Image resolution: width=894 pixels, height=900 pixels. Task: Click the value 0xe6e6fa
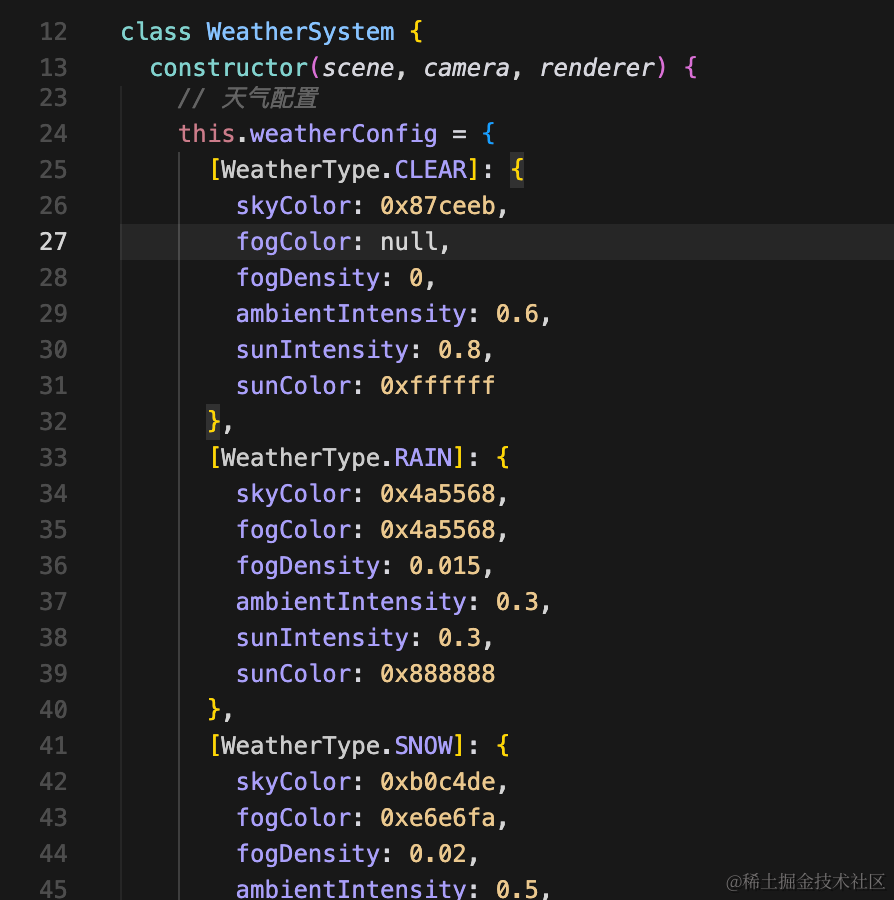coord(438,818)
